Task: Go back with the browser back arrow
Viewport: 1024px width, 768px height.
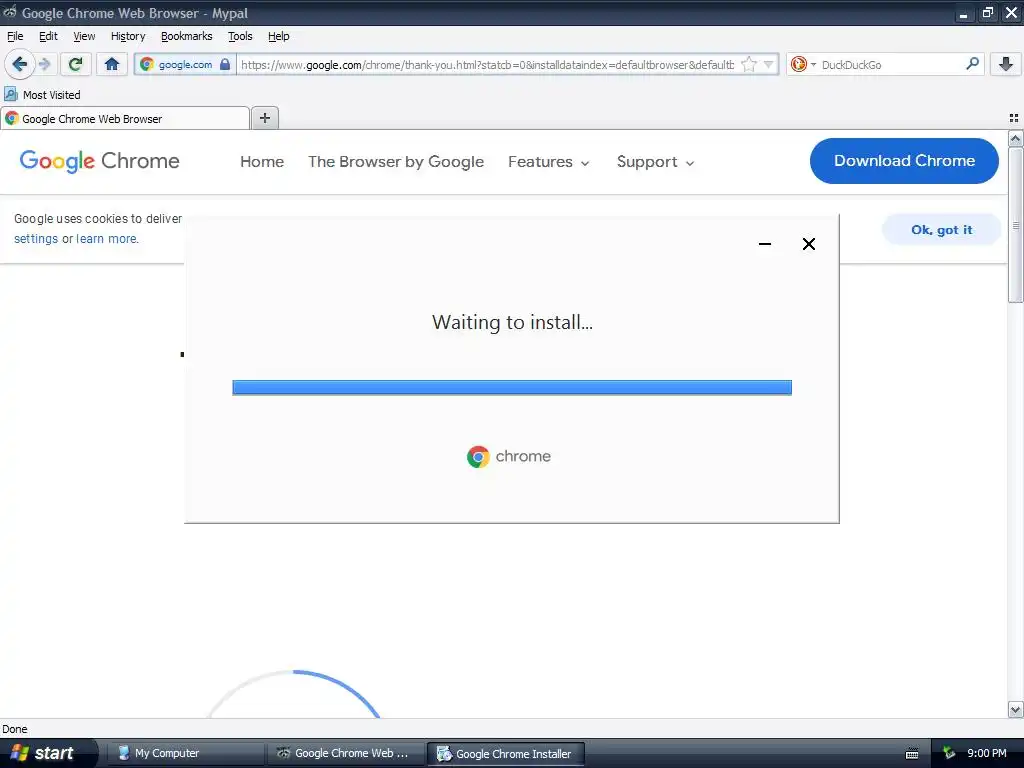Action: pyautogui.click(x=19, y=65)
